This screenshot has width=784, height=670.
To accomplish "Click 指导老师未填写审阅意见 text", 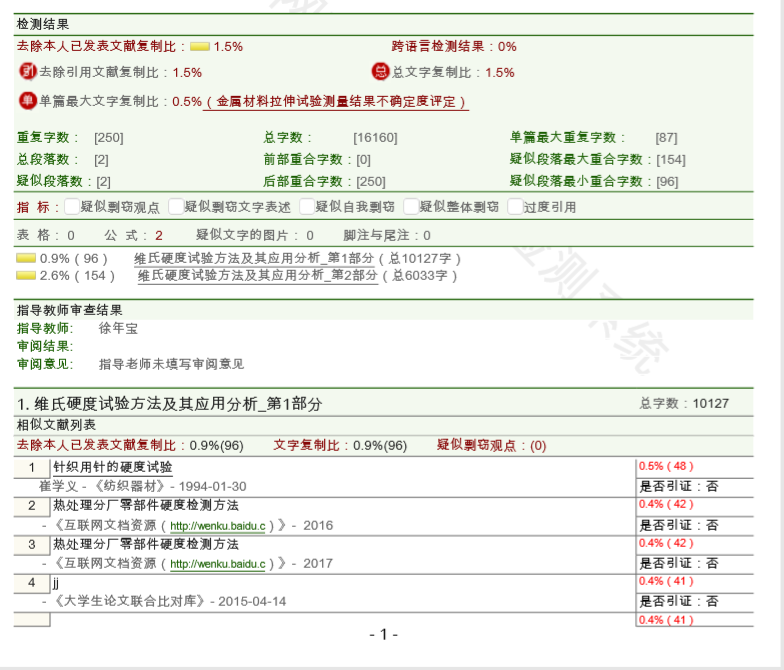I will pos(172,364).
